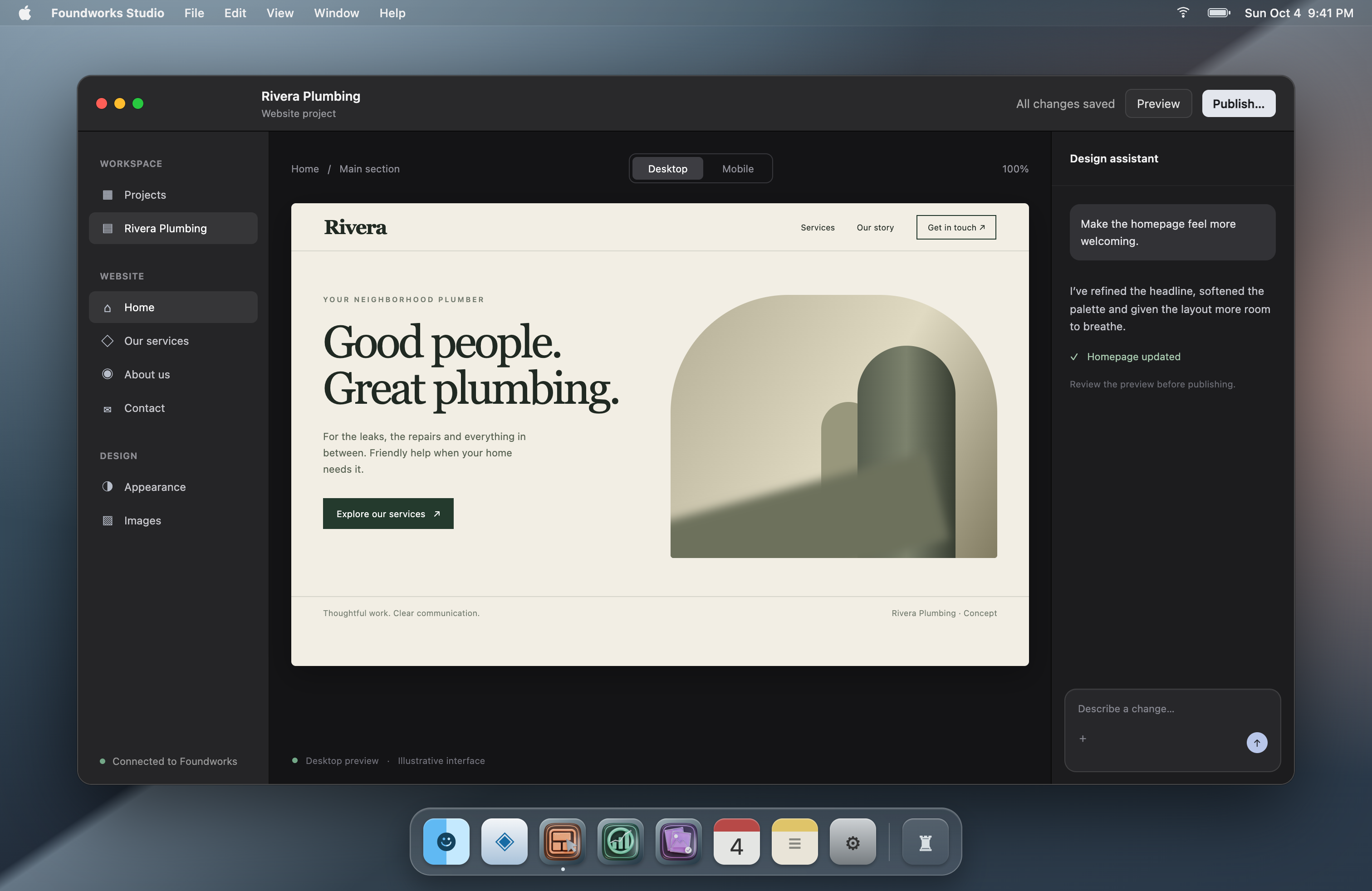Viewport: 1372px width, 891px height.
Task: Click the About us circle icon
Action: (107, 373)
